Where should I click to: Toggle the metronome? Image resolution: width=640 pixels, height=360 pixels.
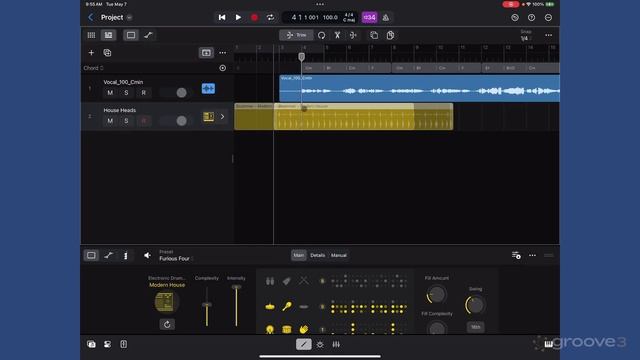(386, 18)
